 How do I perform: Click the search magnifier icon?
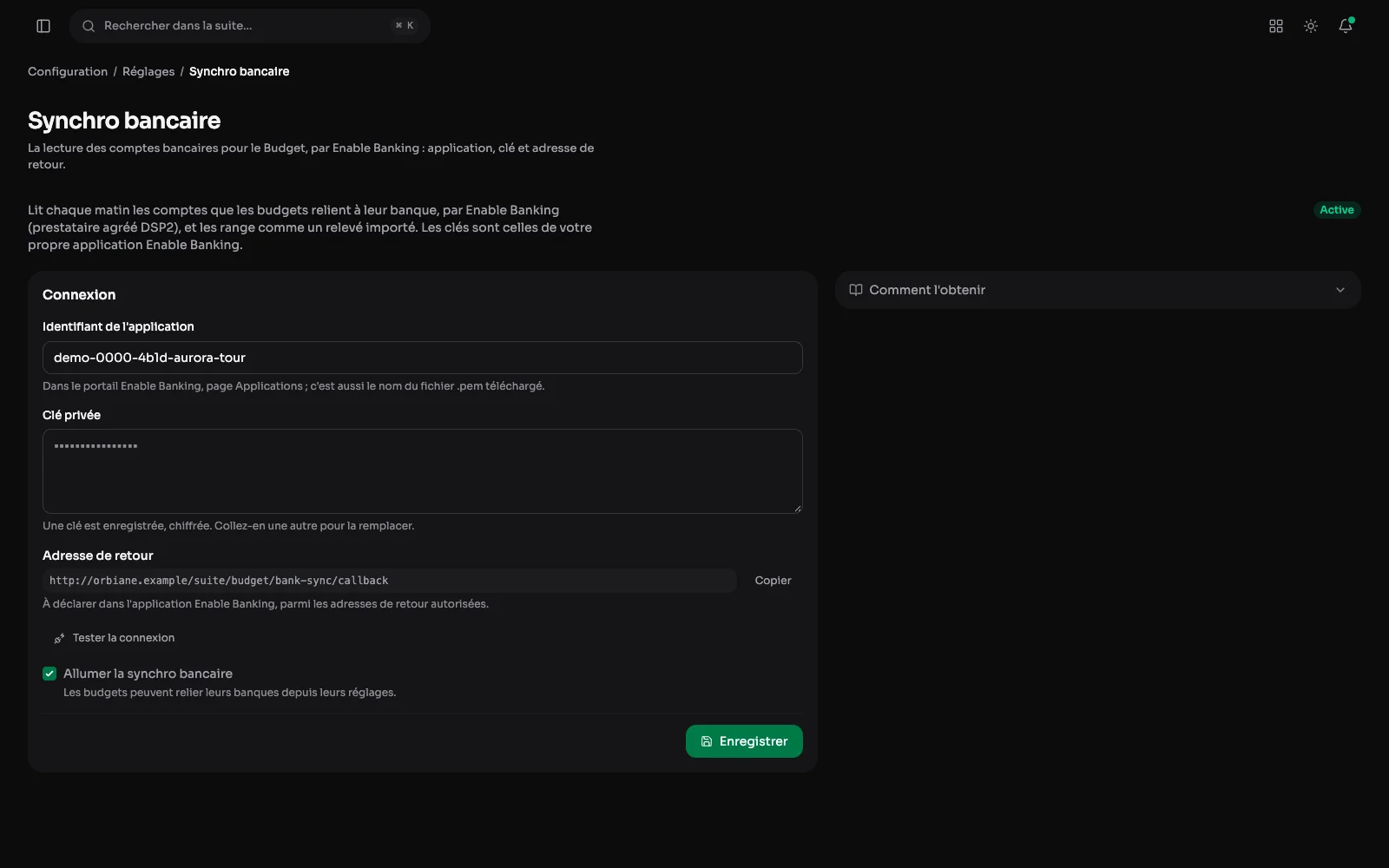[89, 26]
